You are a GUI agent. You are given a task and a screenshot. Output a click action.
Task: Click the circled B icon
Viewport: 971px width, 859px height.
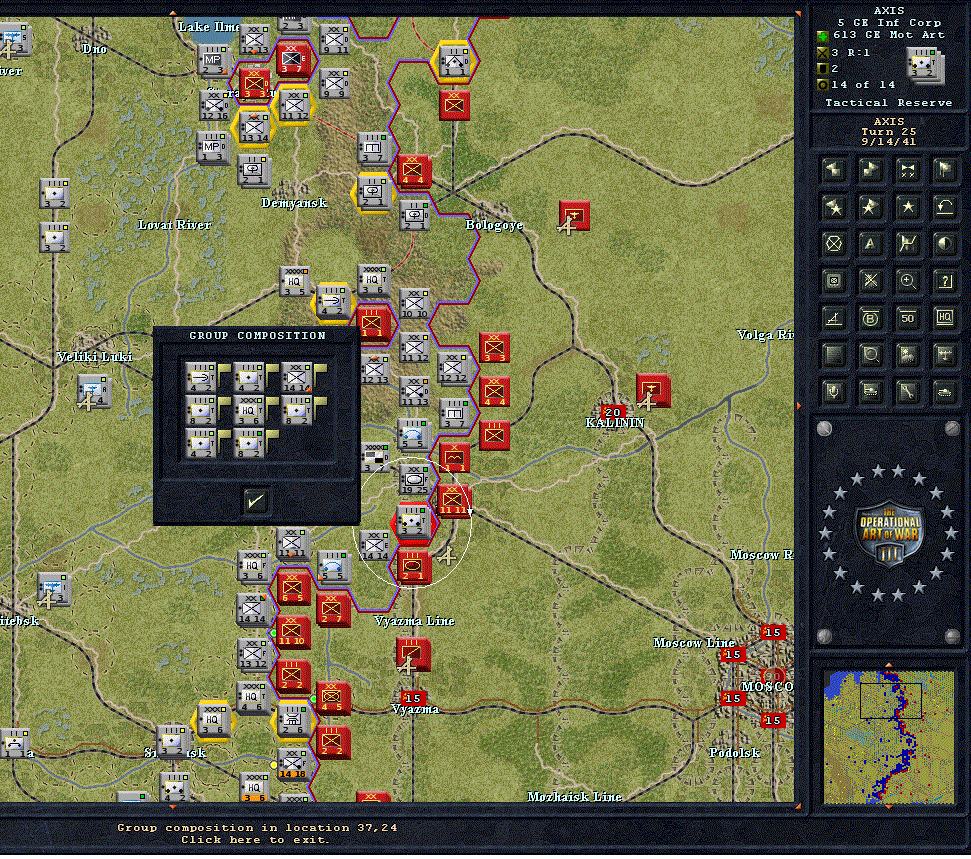(x=871, y=318)
